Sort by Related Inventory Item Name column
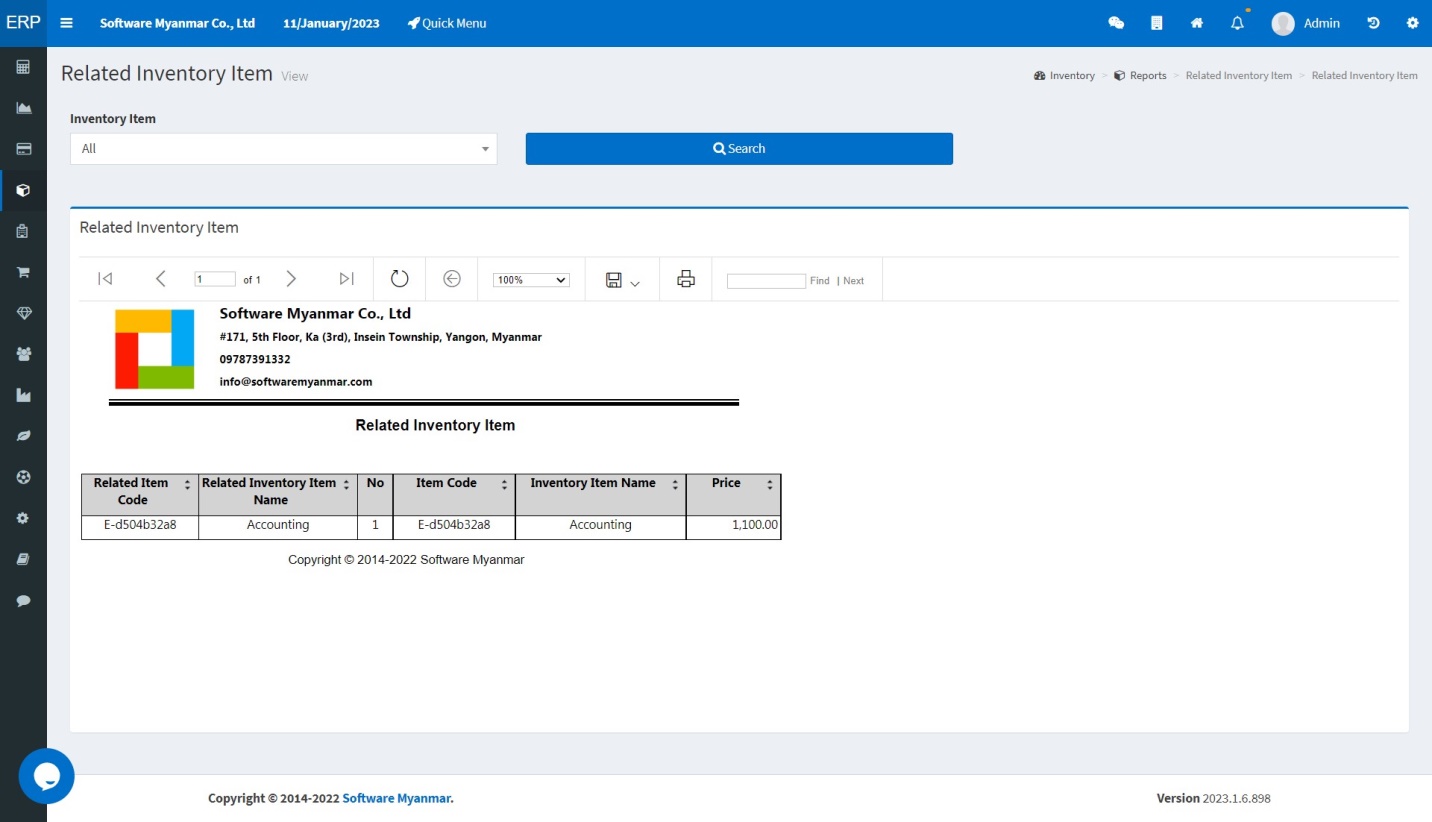1432x822 pixels. 346,484
